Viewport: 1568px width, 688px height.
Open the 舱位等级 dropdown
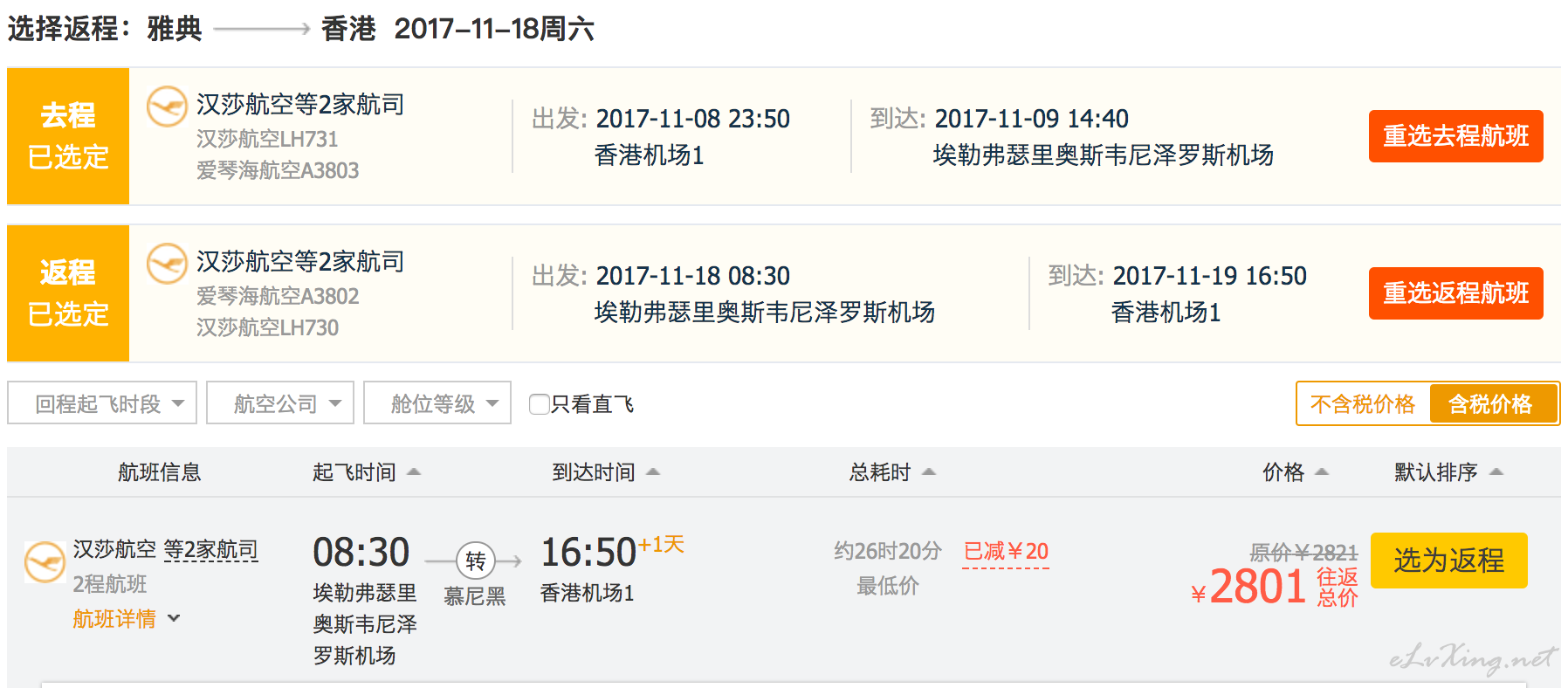437,402
